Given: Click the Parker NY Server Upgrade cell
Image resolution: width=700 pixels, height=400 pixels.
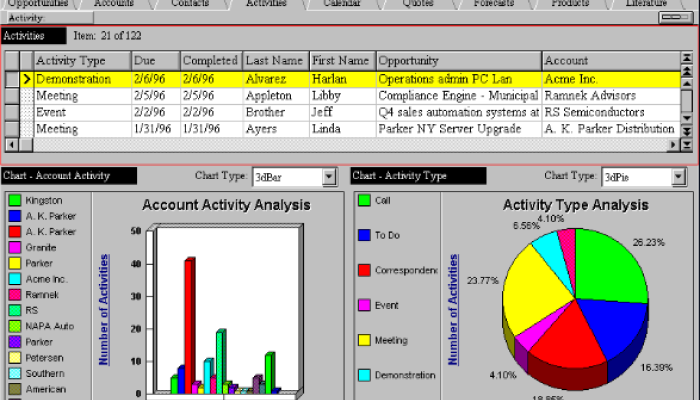Looking at the screenshot, I should [459, 129].
